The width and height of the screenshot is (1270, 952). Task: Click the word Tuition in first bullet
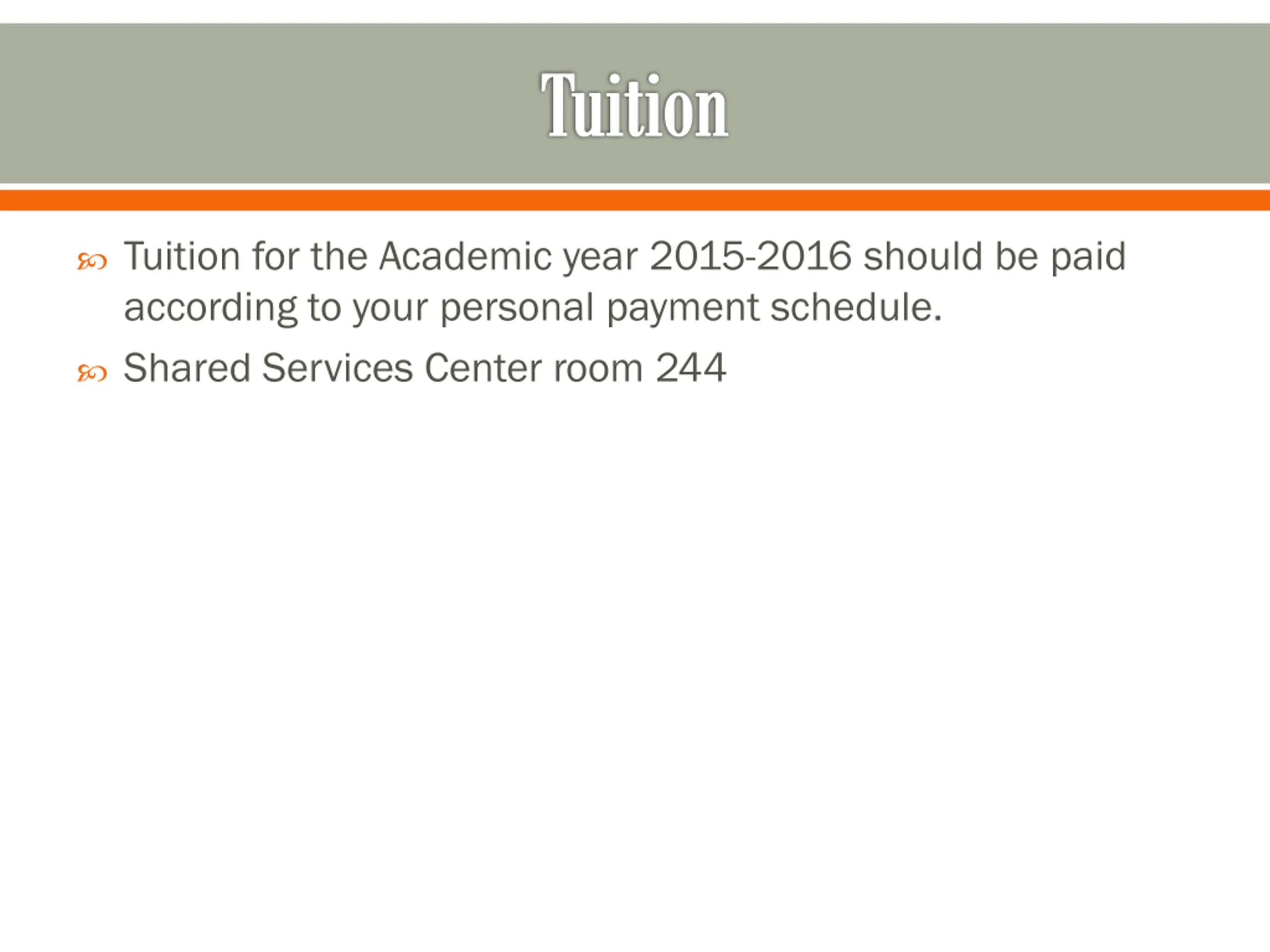182,256
